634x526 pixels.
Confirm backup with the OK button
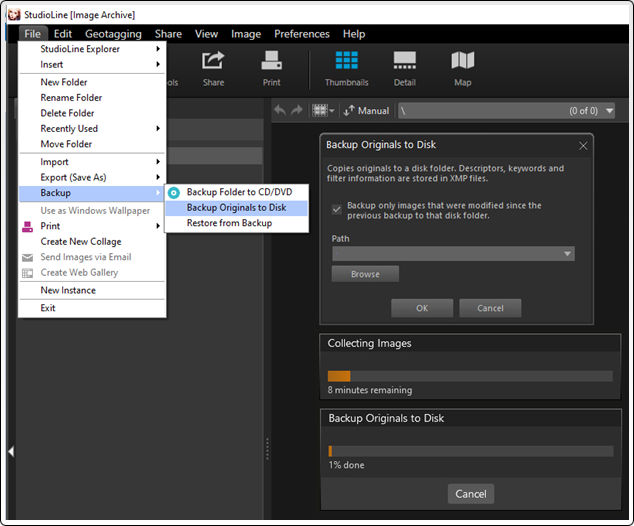[421, 308]
